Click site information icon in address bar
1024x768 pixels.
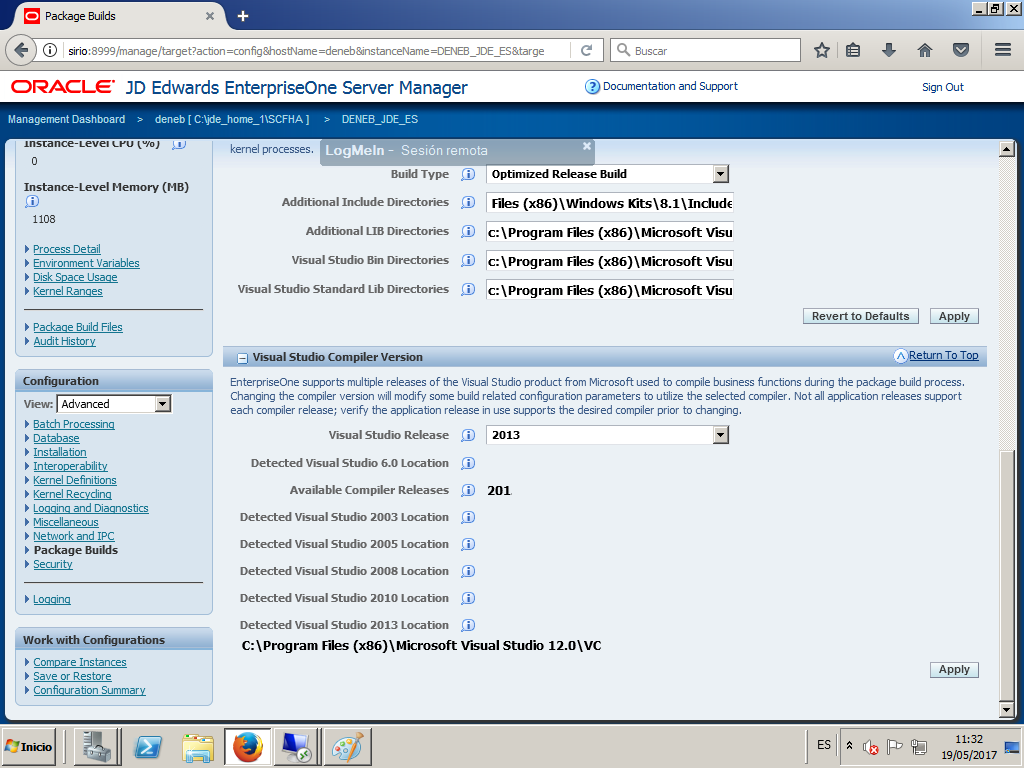click(50, 50)
